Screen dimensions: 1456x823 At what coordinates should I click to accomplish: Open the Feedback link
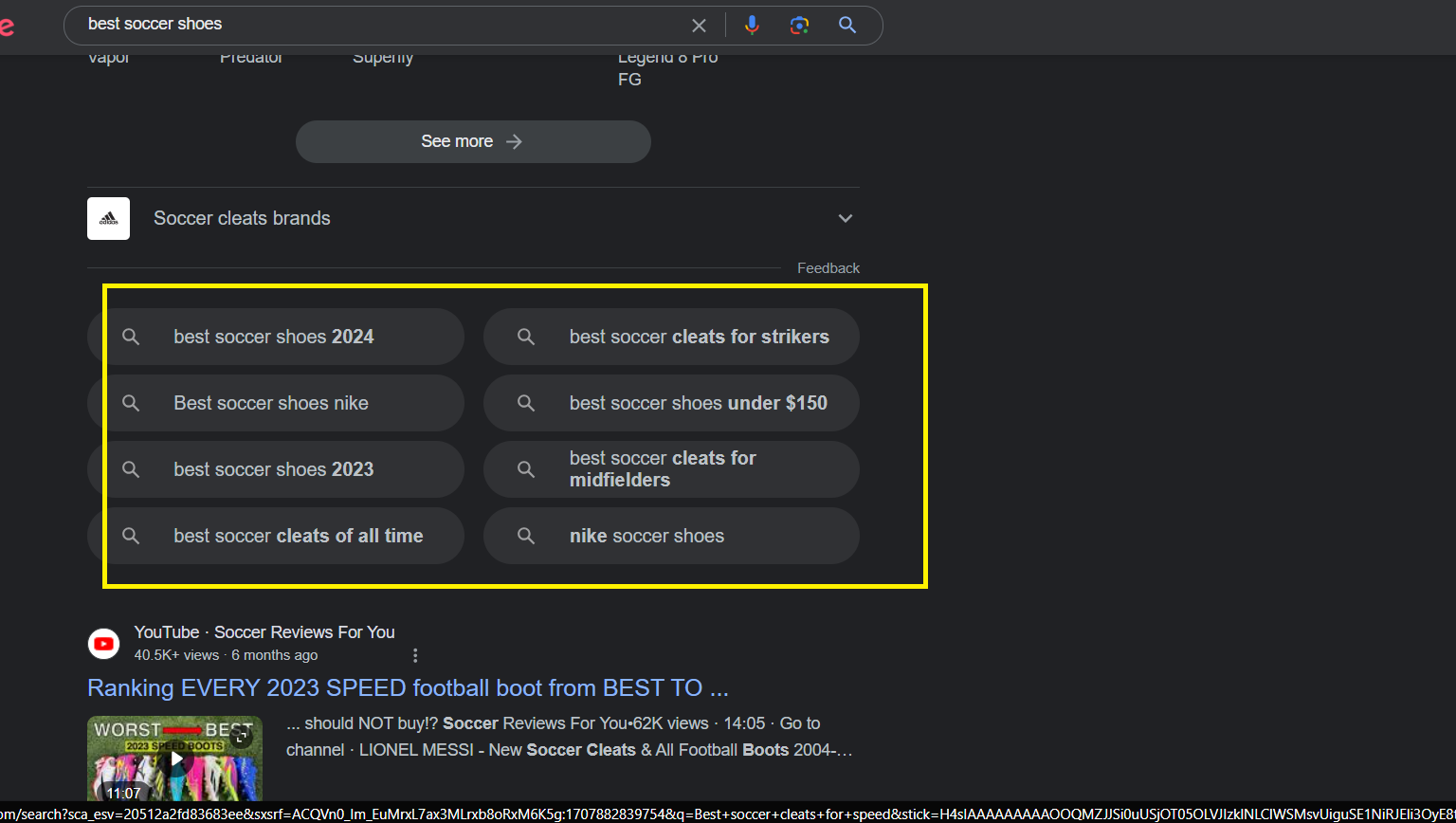[x=828, y=268]
